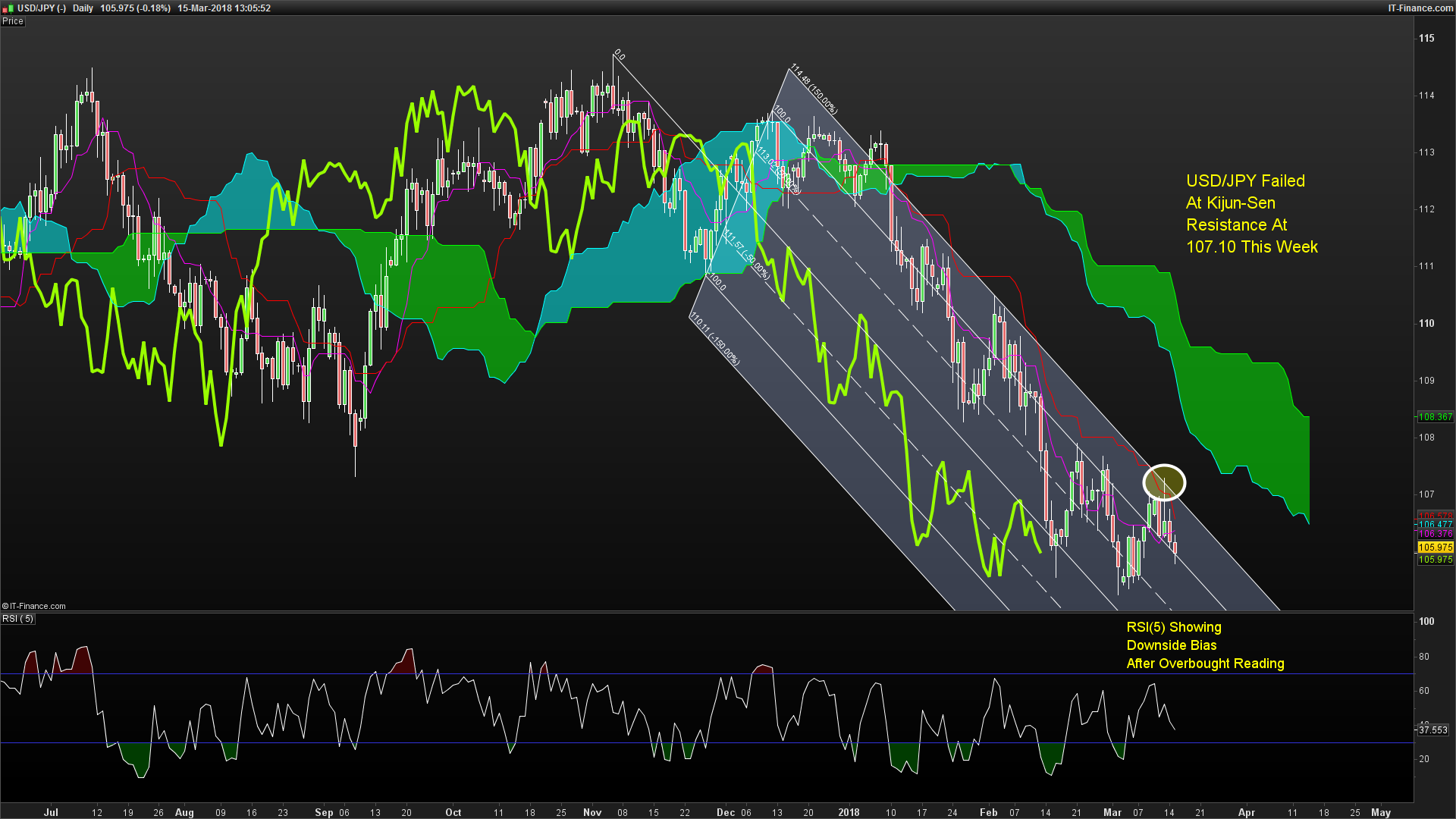Click the Feb label on time axis
This screenshot has width=1456, height=819.
[989, 812]
